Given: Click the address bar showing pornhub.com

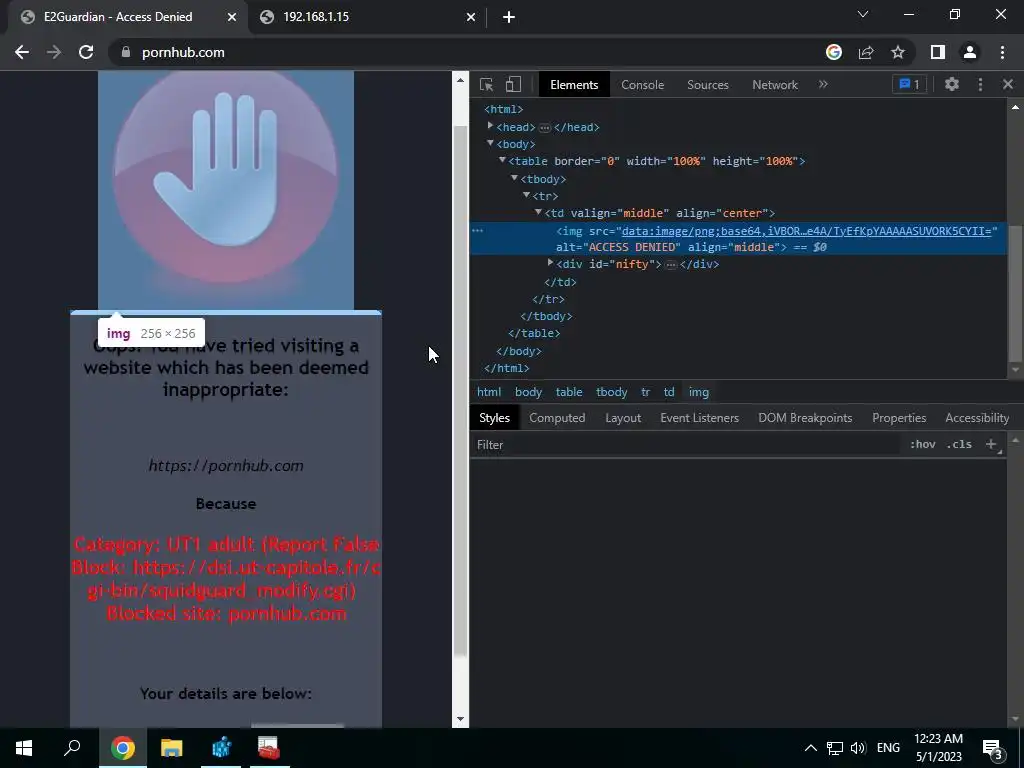Looking at the screenshot, I should click(470, 52).
